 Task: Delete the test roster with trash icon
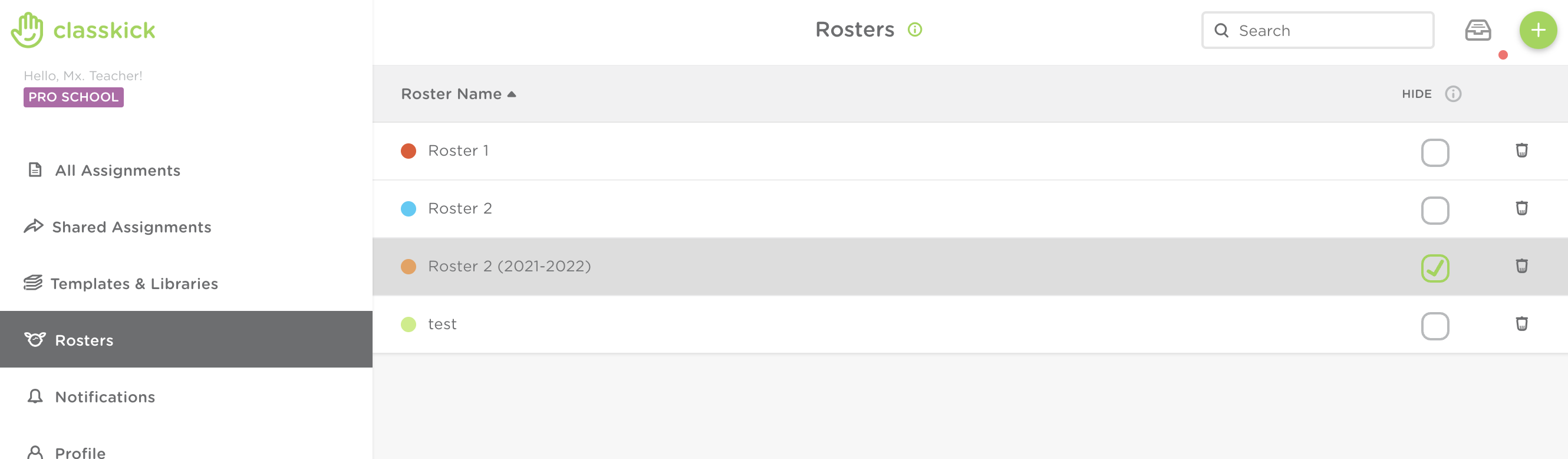(x=1521, y=324)
